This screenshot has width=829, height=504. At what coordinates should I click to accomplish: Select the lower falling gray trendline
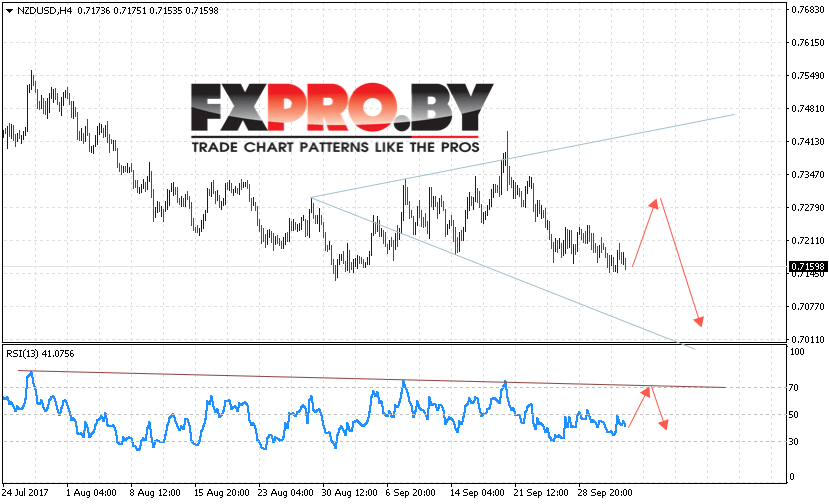502,273
